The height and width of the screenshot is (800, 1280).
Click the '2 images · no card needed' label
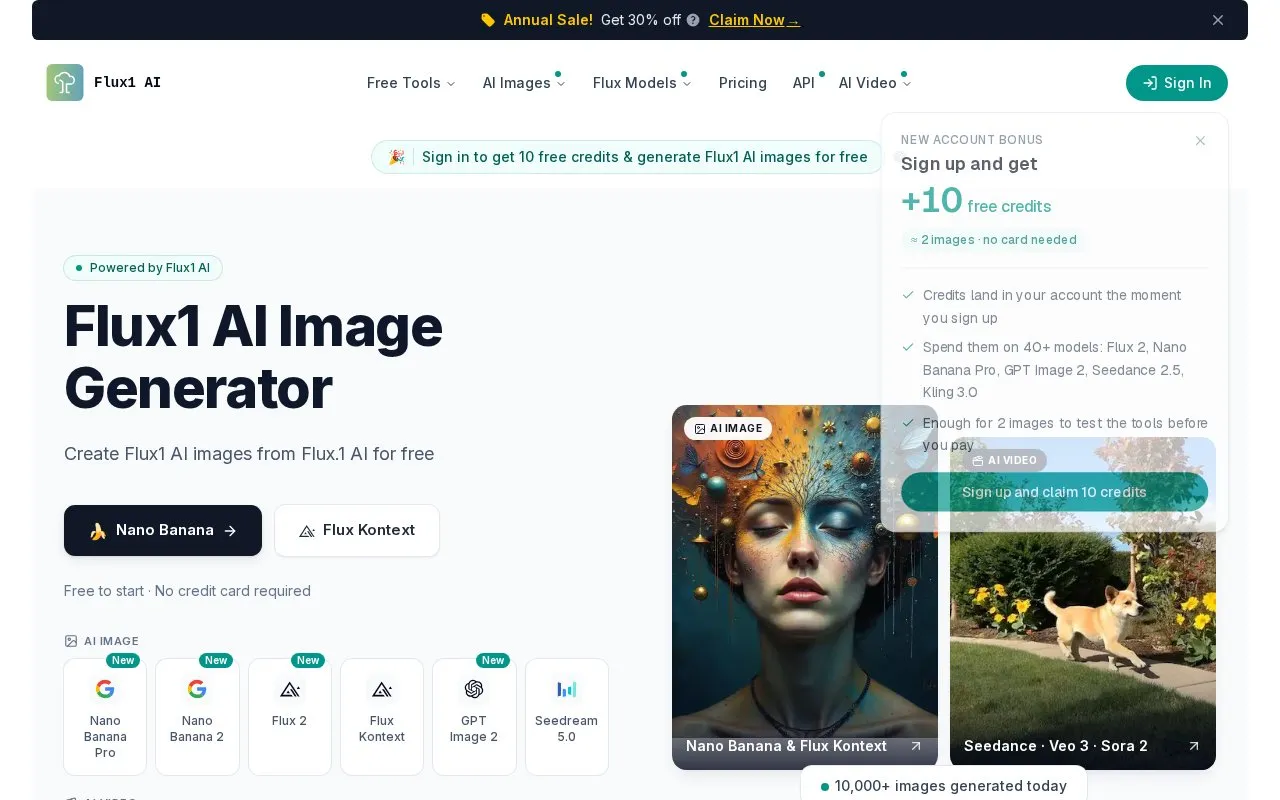coord(993,240)
